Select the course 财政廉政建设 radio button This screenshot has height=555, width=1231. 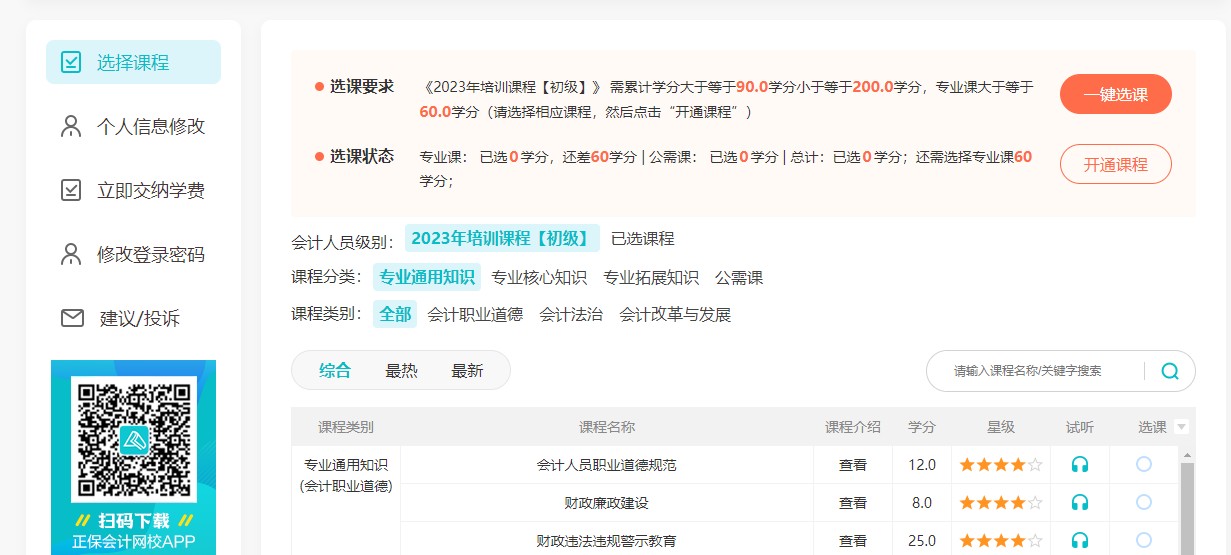(x=1144, y=502)
